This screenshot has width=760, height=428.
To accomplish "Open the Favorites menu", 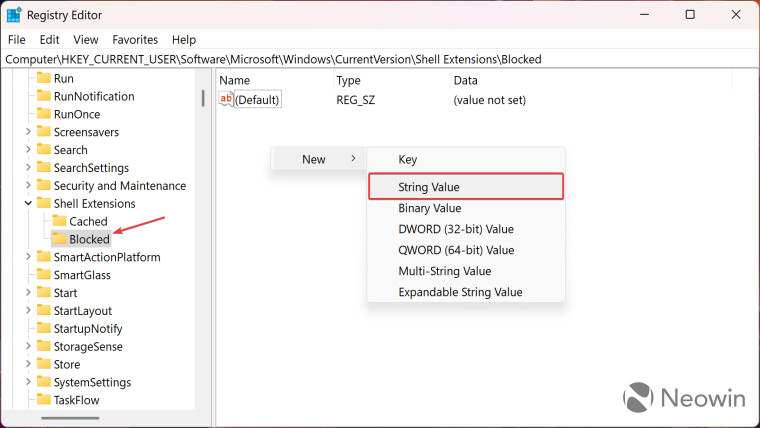I will (x=135, y=40).
